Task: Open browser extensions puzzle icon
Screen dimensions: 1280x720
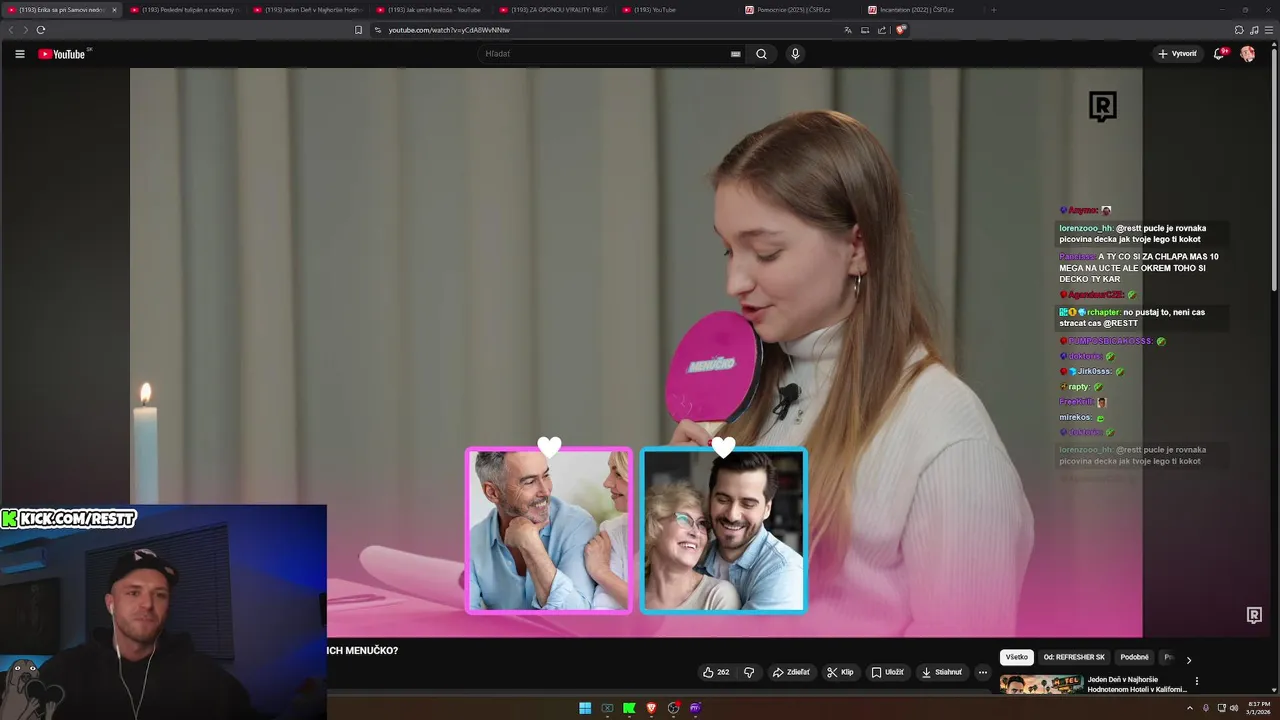Action: point(1239,30)
